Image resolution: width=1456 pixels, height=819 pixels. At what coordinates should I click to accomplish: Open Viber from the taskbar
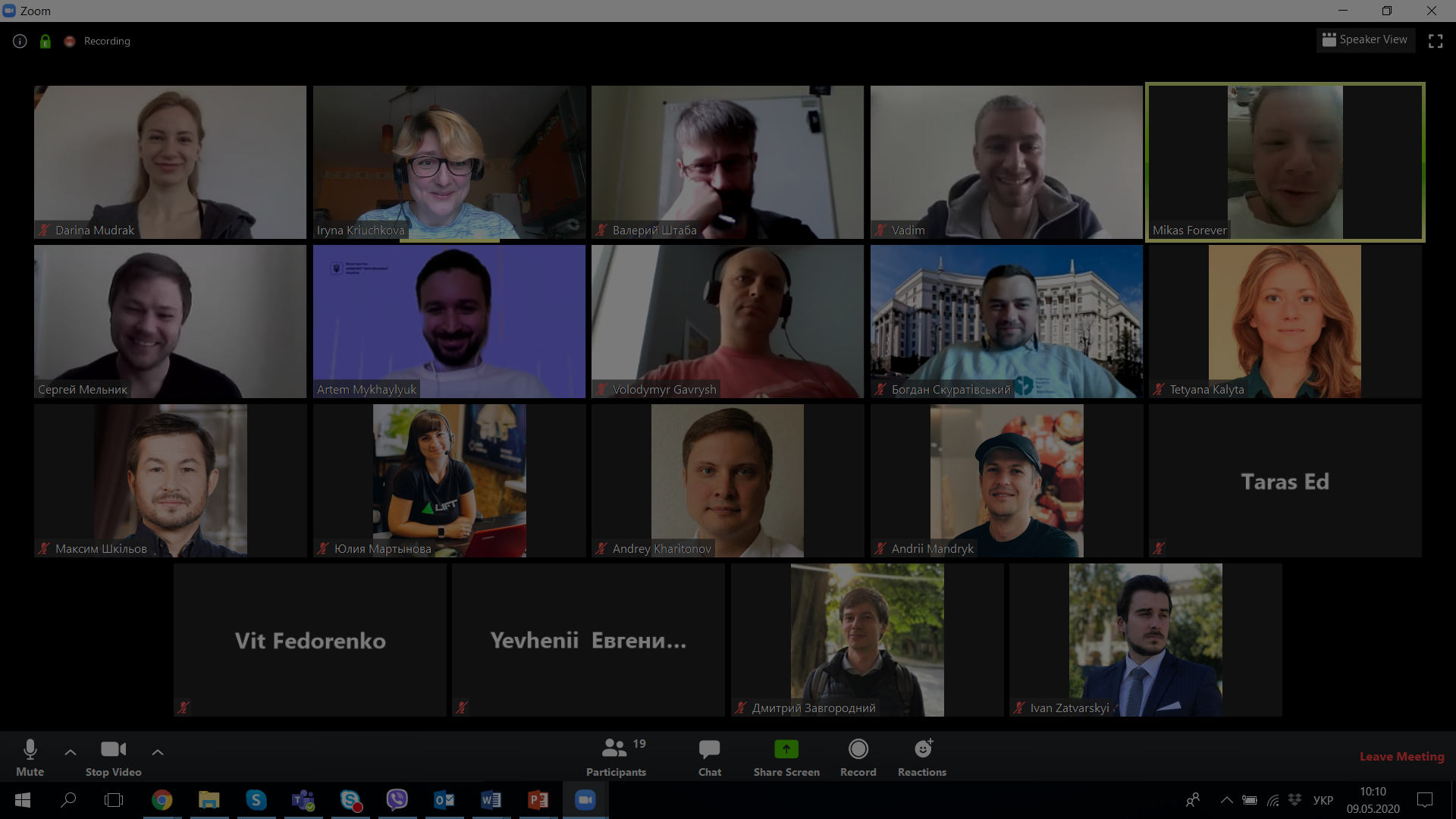[x=397, y=800]
